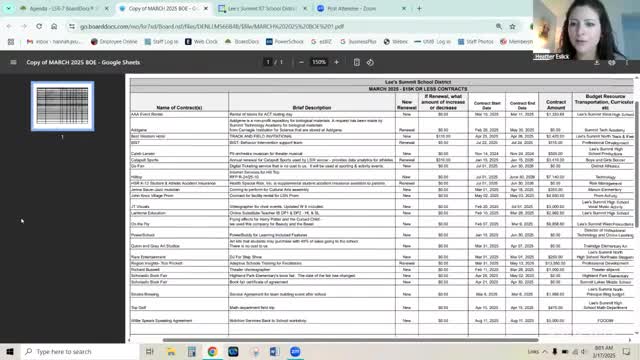
Task: Click the 150% zoom level field
Action: coord(319,62)
